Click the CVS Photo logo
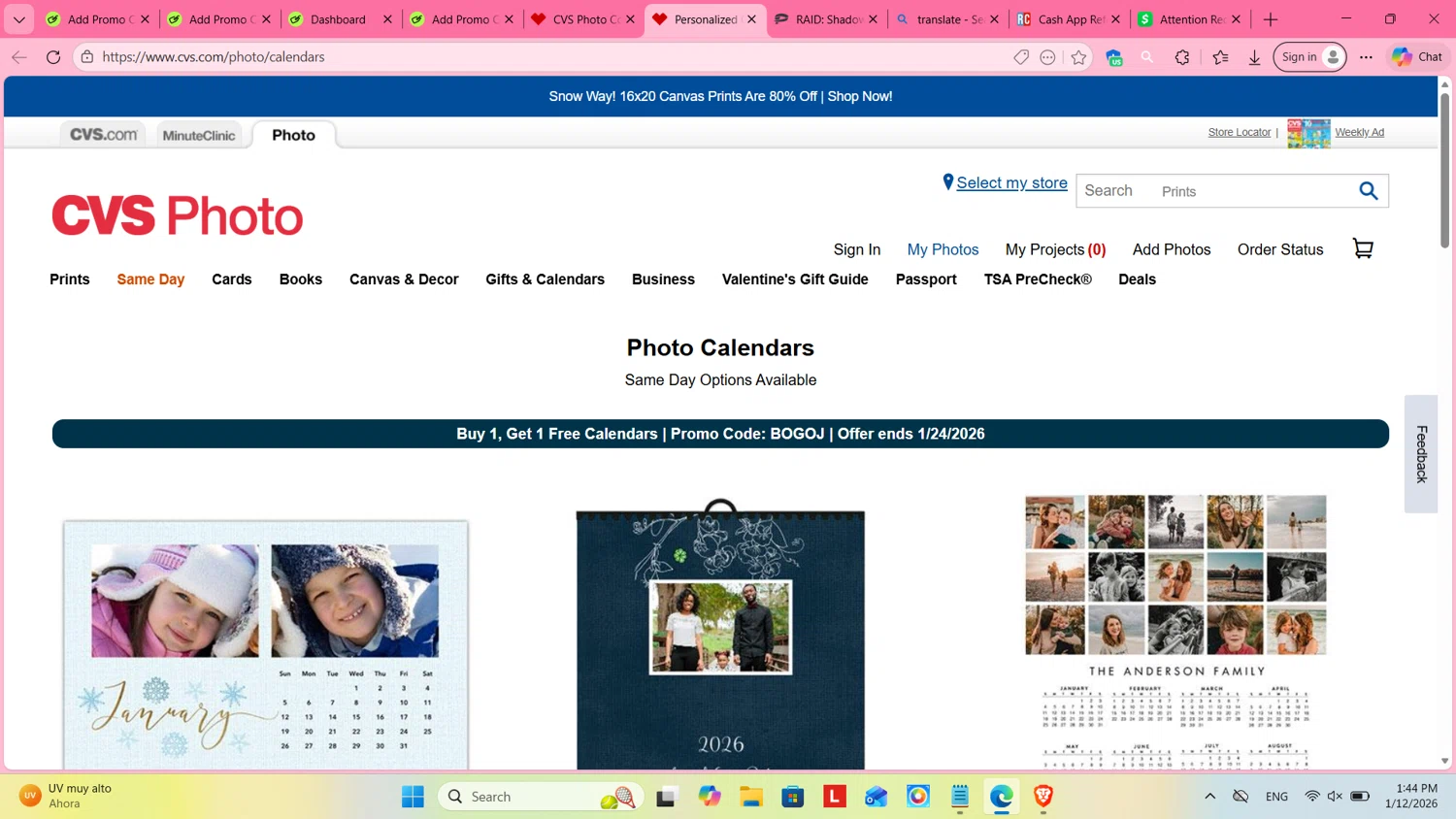 [x=178, y=215]
